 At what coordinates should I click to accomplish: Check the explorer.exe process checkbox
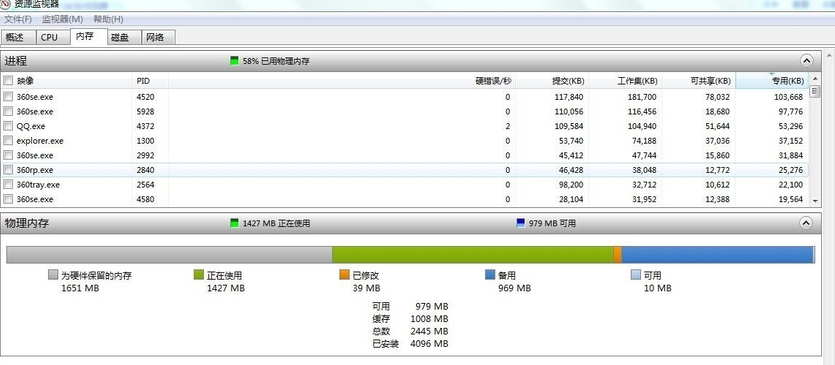click(8, 141)
